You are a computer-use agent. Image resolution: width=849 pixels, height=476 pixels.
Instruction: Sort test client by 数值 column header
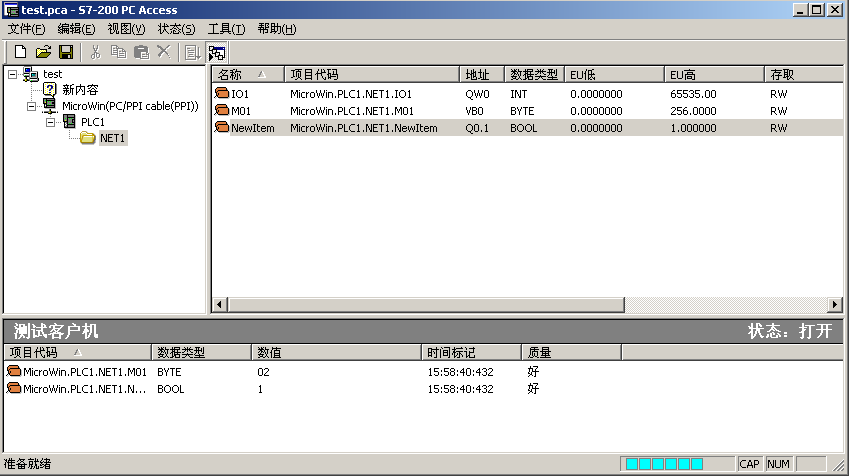[335, 352]
